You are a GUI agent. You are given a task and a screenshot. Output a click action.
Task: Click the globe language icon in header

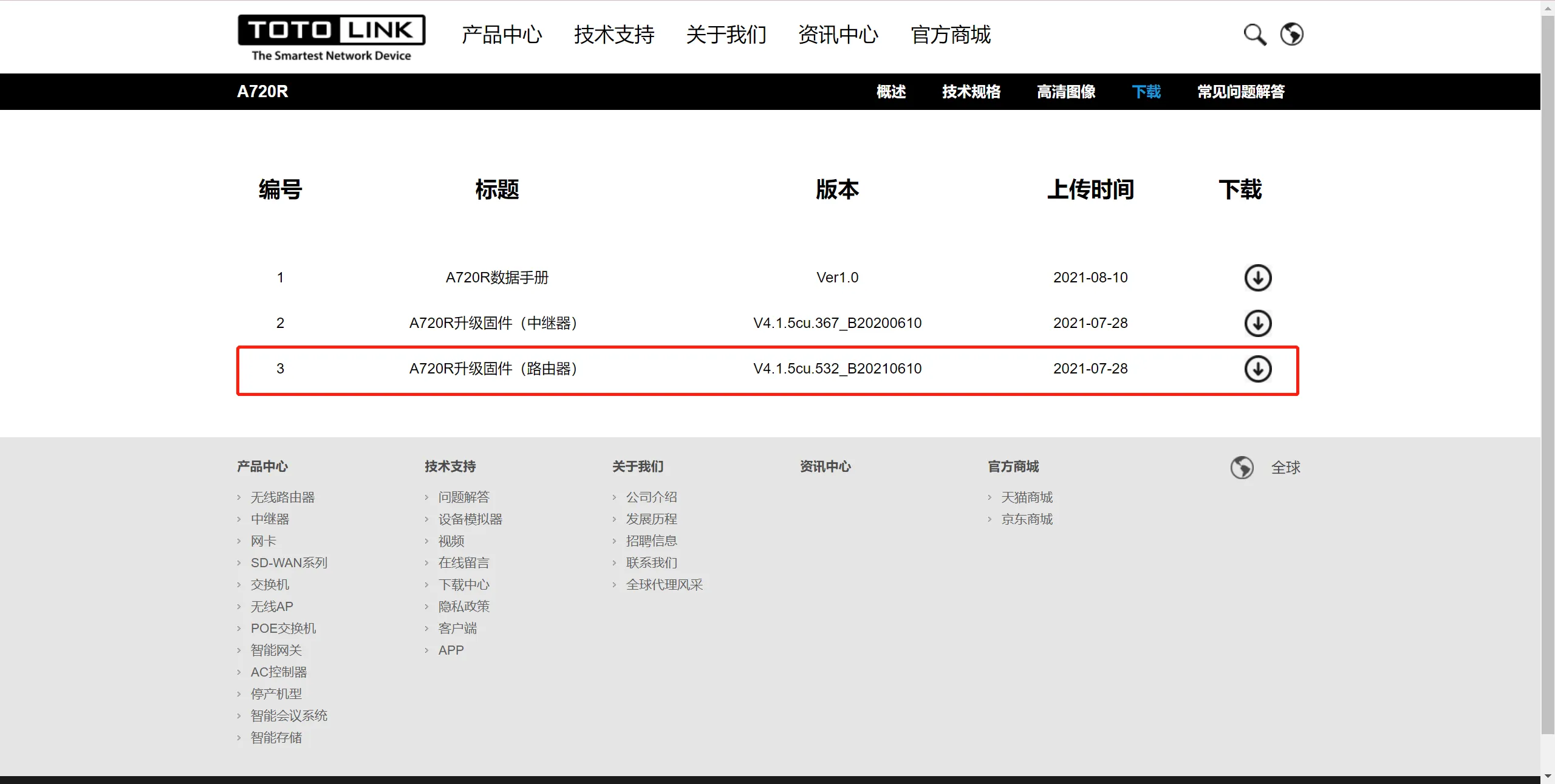pos(1291,34)
